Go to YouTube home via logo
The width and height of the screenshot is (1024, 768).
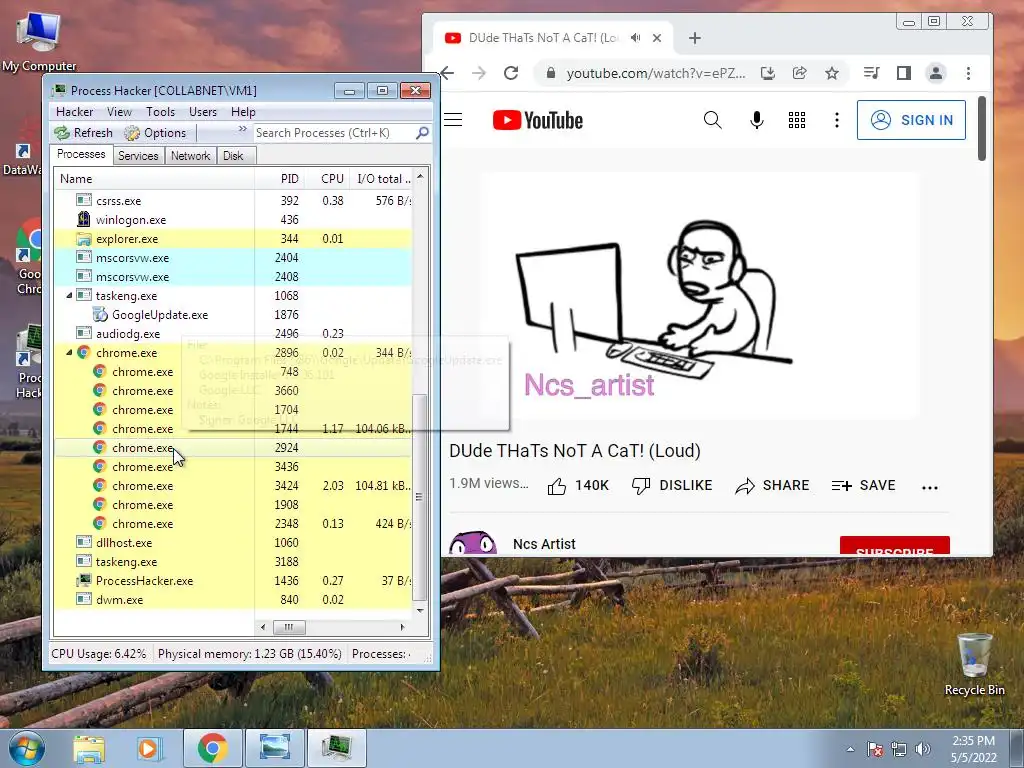(x=537, y=120)
